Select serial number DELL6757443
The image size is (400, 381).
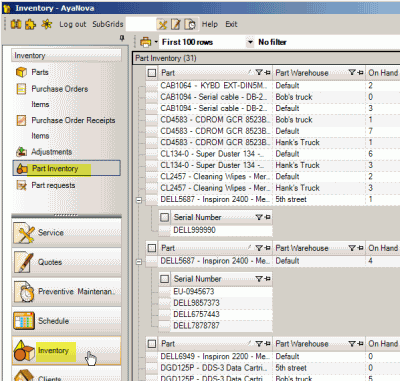[x=196, y=314]
